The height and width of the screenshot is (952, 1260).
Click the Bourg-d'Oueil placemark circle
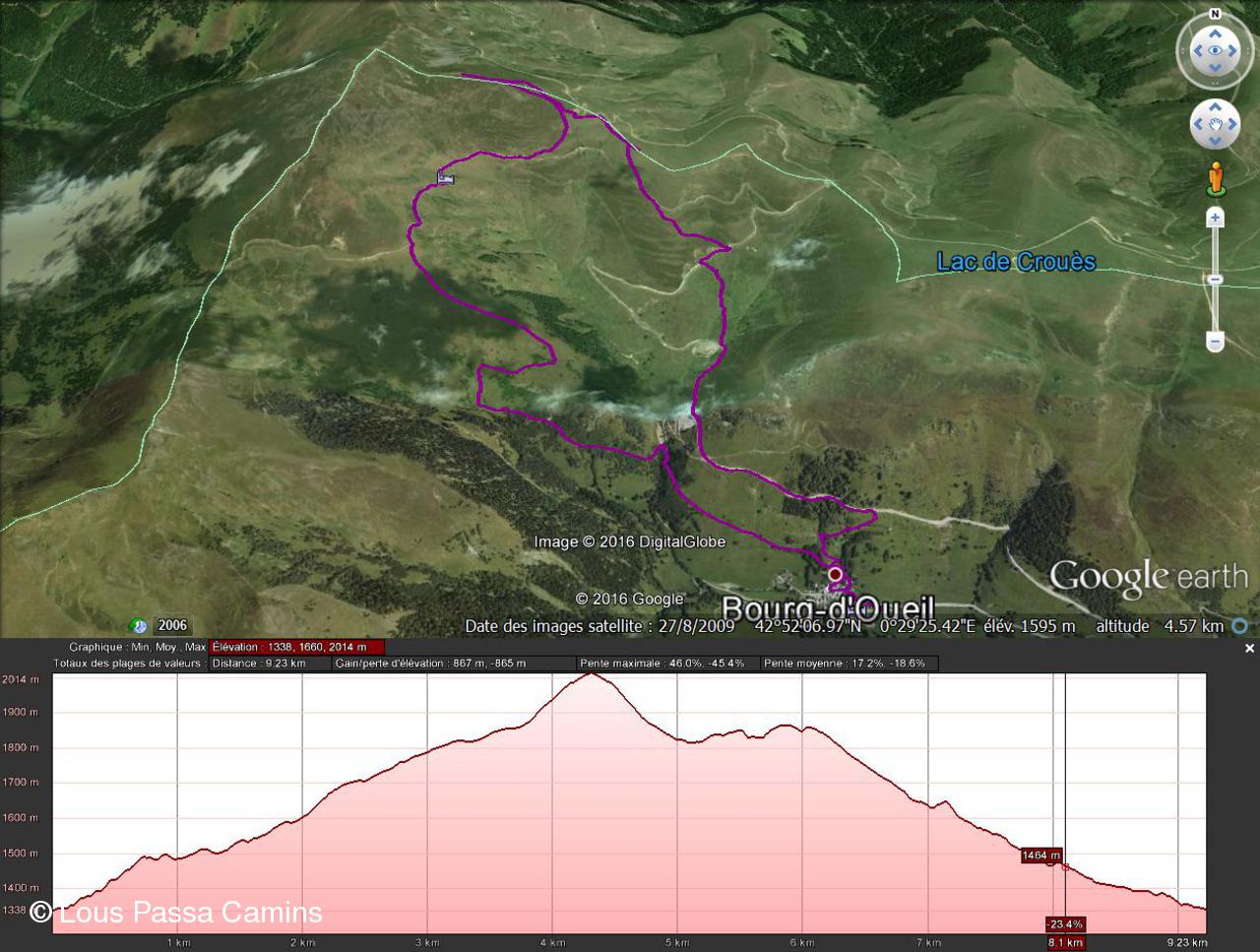pyautogui.click(x=835, y=574)
